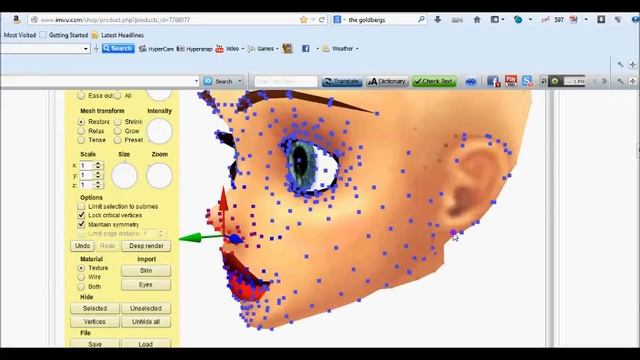Adjust the Scale x stepper
Viewport: 640px width, 360px height.
[x=98, y=165]
